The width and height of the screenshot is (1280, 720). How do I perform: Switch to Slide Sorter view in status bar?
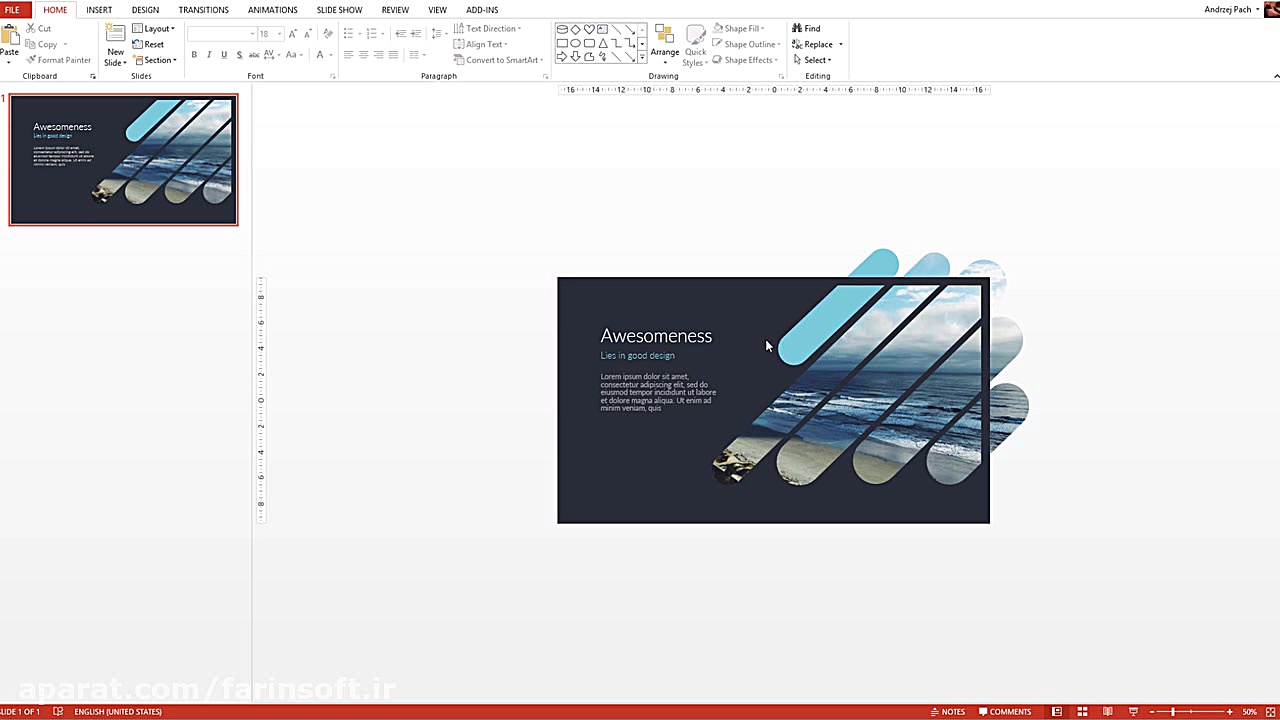(x=1082, y=712)
